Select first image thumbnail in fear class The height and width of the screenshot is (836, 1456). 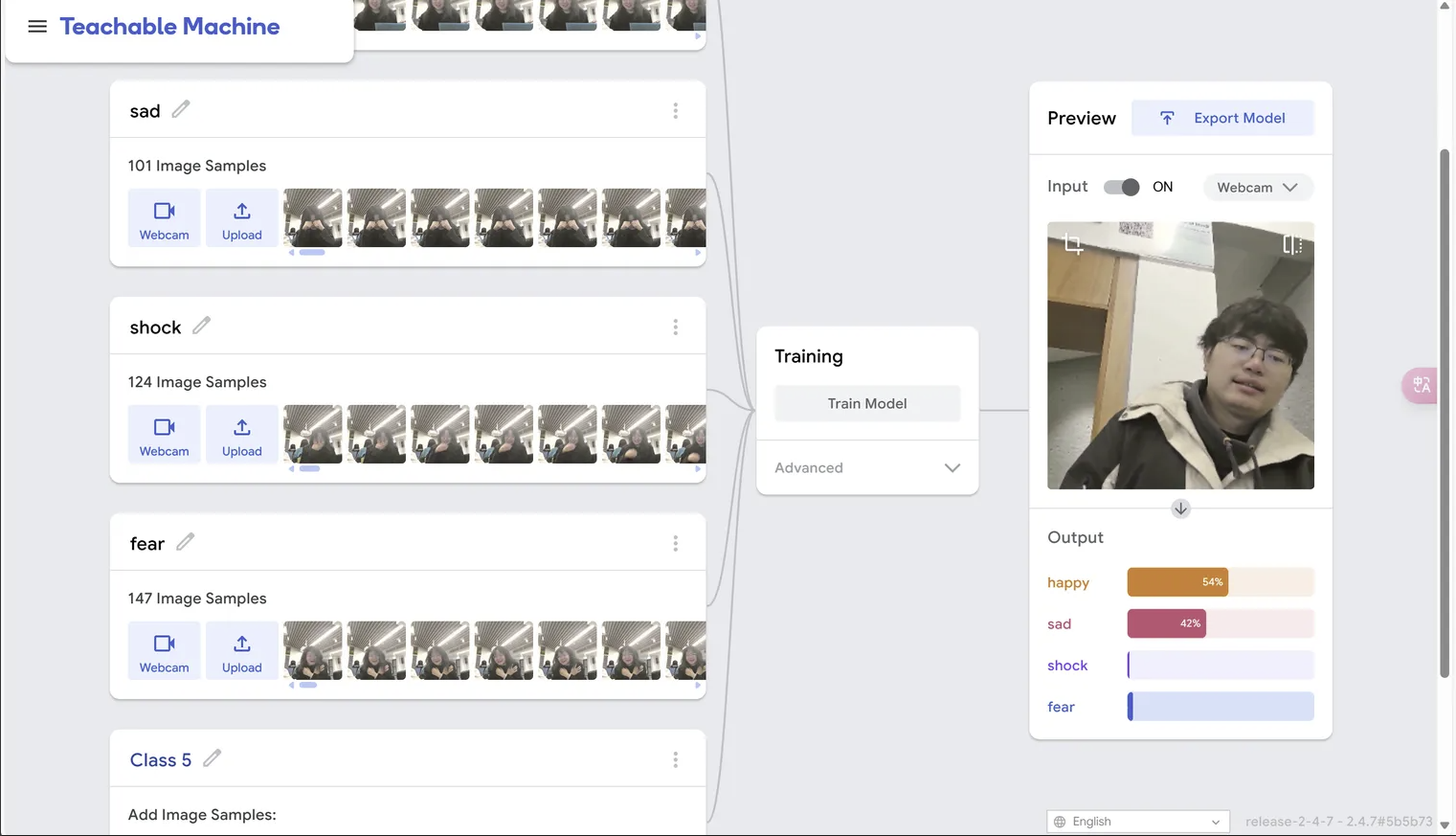313,651
